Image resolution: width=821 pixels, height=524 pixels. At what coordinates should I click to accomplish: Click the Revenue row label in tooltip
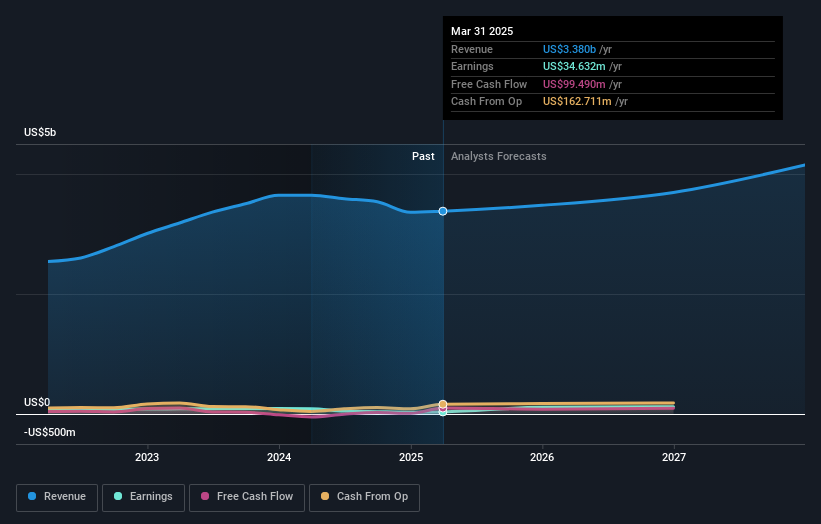[x=472, y=49]
